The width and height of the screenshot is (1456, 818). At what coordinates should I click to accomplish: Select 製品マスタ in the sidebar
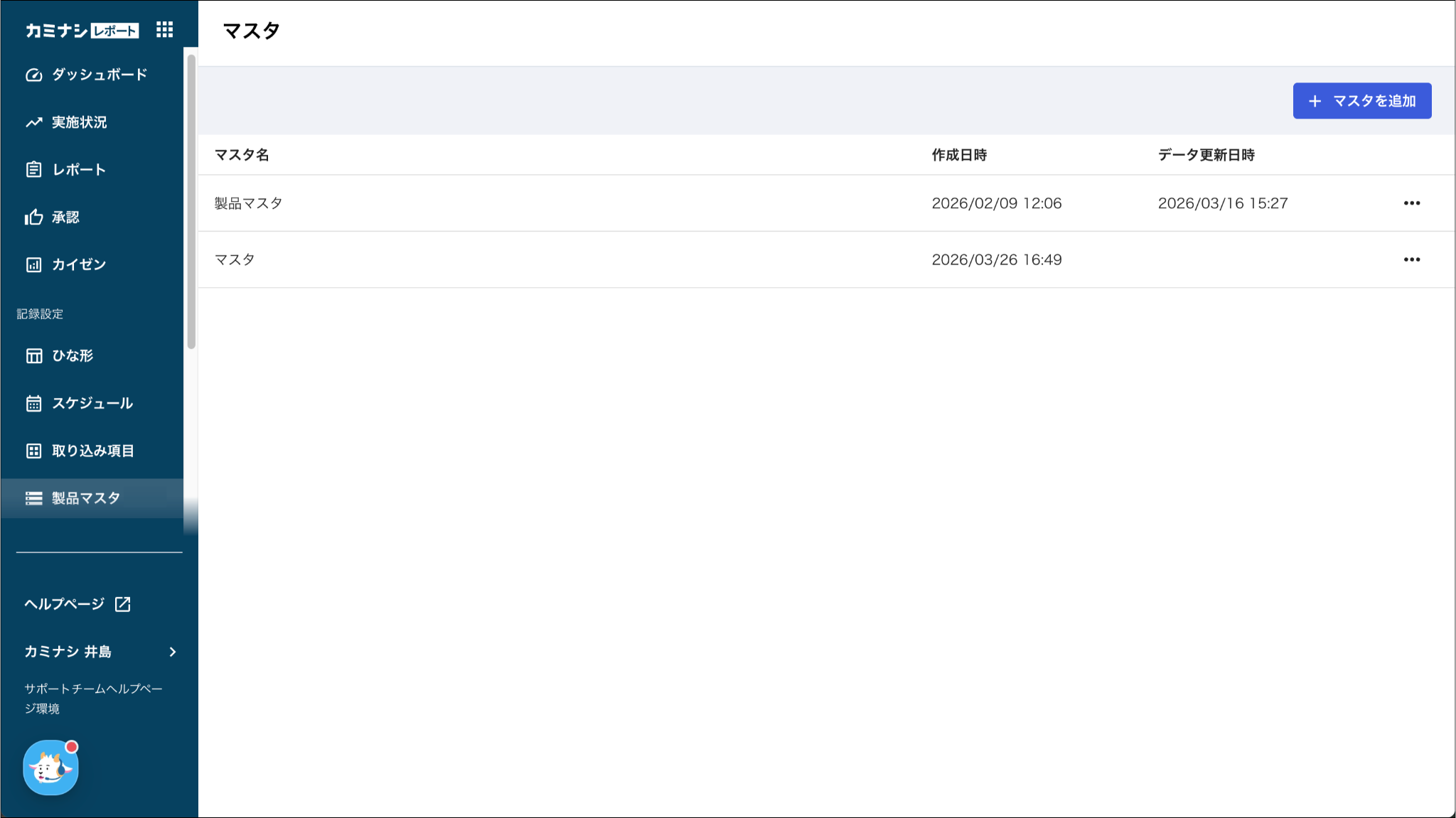[x=85, y=498]
